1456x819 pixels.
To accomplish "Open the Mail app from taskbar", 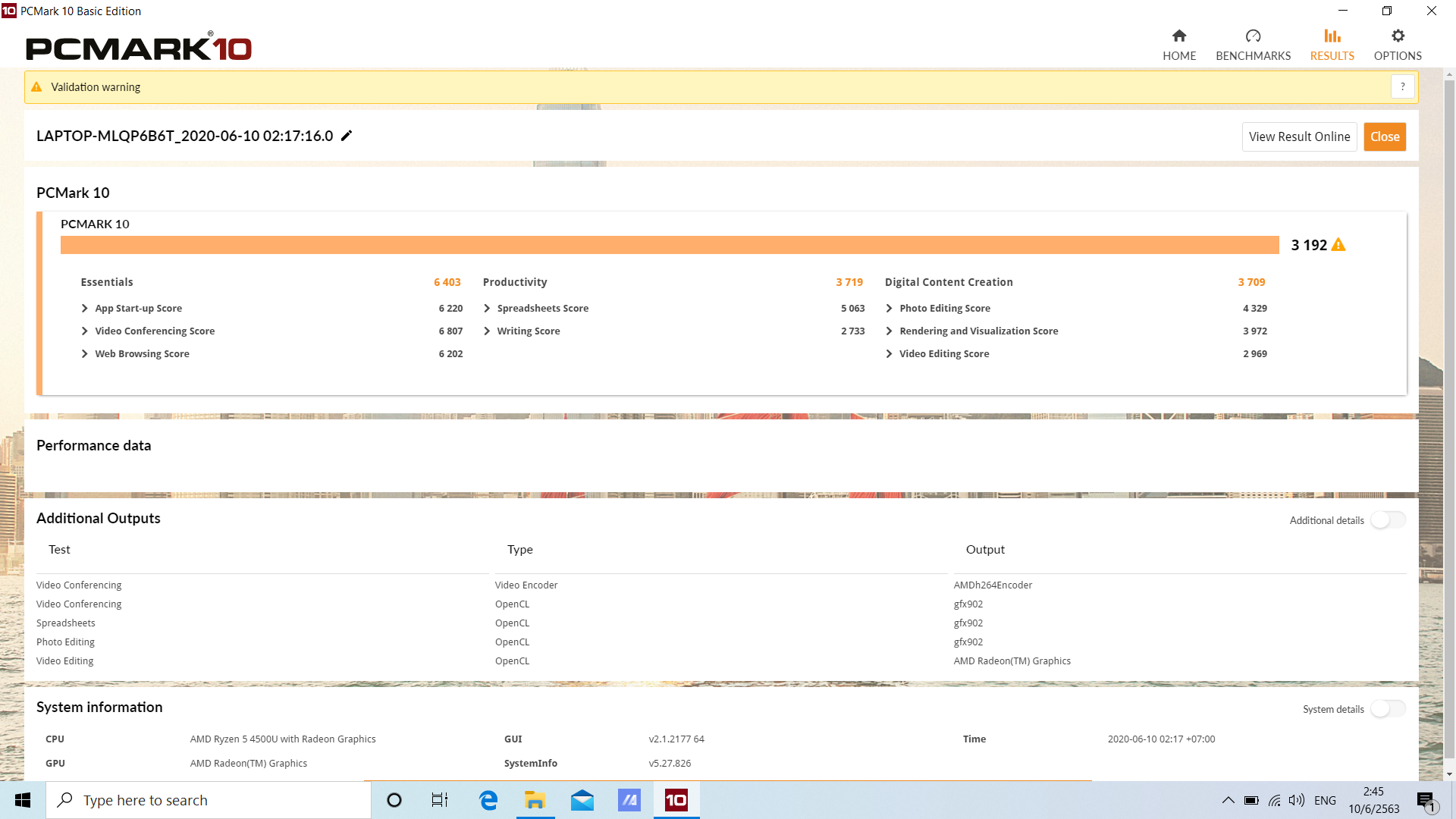I will tap(582, 800).
